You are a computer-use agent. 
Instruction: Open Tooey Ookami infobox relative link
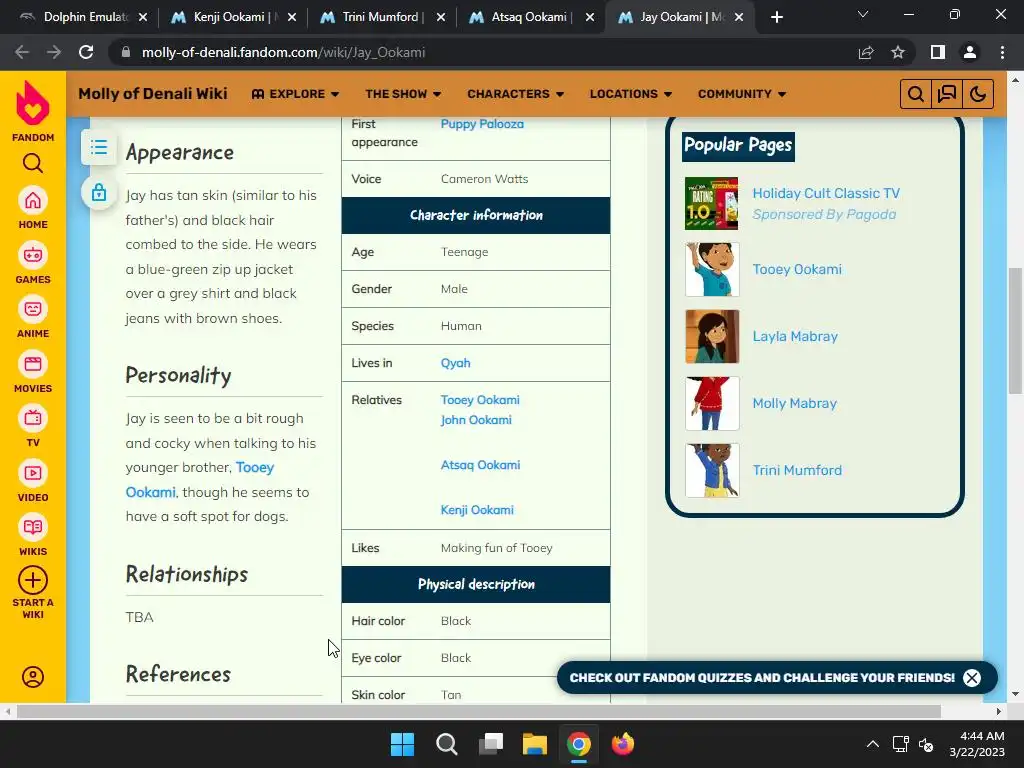tap(480, 400)
